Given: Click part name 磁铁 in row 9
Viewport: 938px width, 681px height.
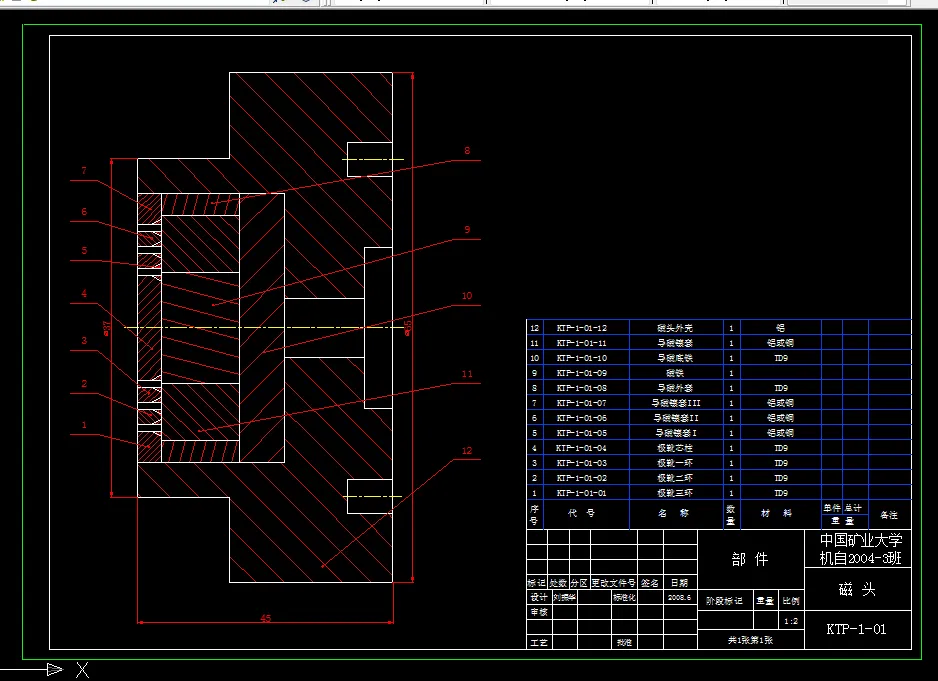Looking at the screenshot, I should (675, 373).
